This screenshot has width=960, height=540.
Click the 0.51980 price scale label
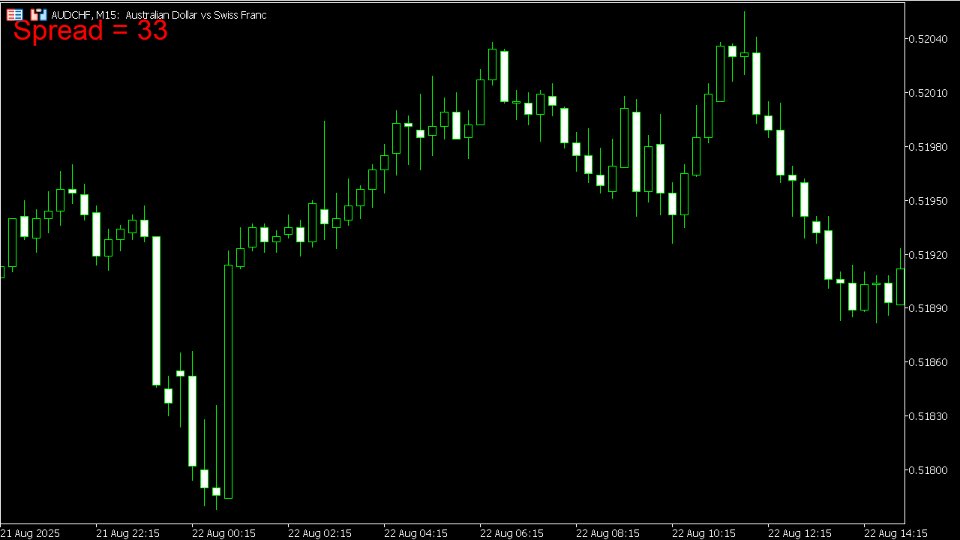pyautogui.click(x=928, y=147)
